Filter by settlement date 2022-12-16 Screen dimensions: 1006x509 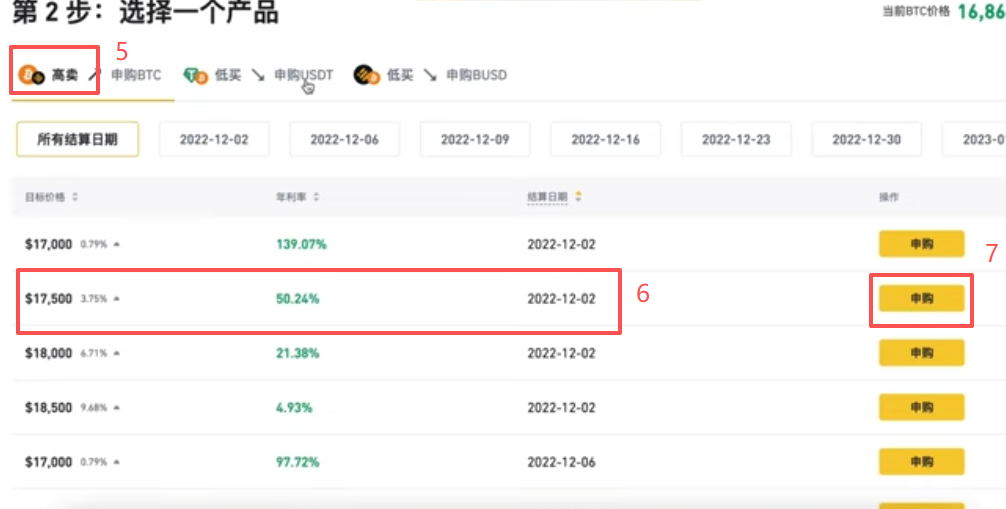click(606, 139)
